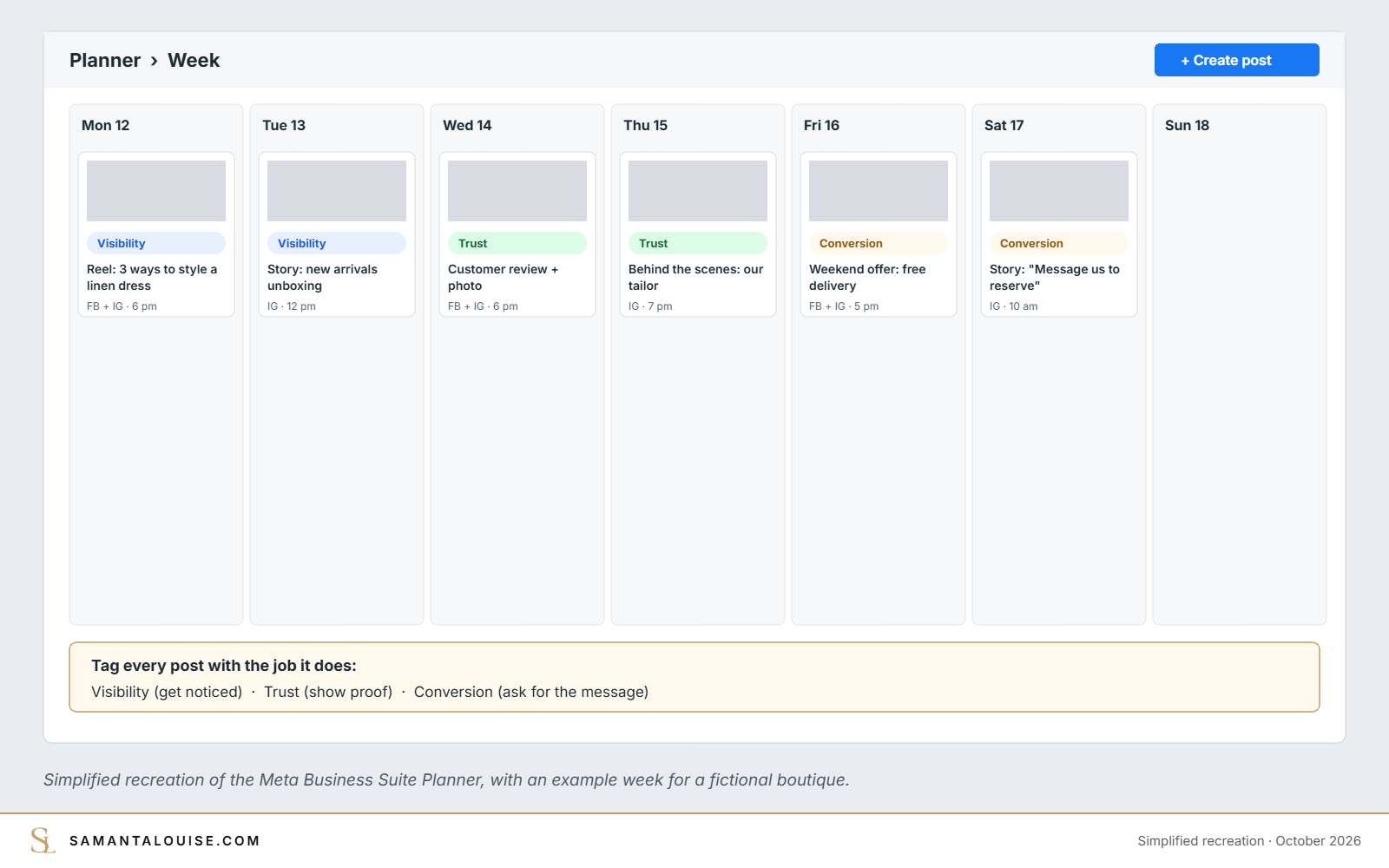Open "Story: new arrivals unboxing" post

(322, 278)
